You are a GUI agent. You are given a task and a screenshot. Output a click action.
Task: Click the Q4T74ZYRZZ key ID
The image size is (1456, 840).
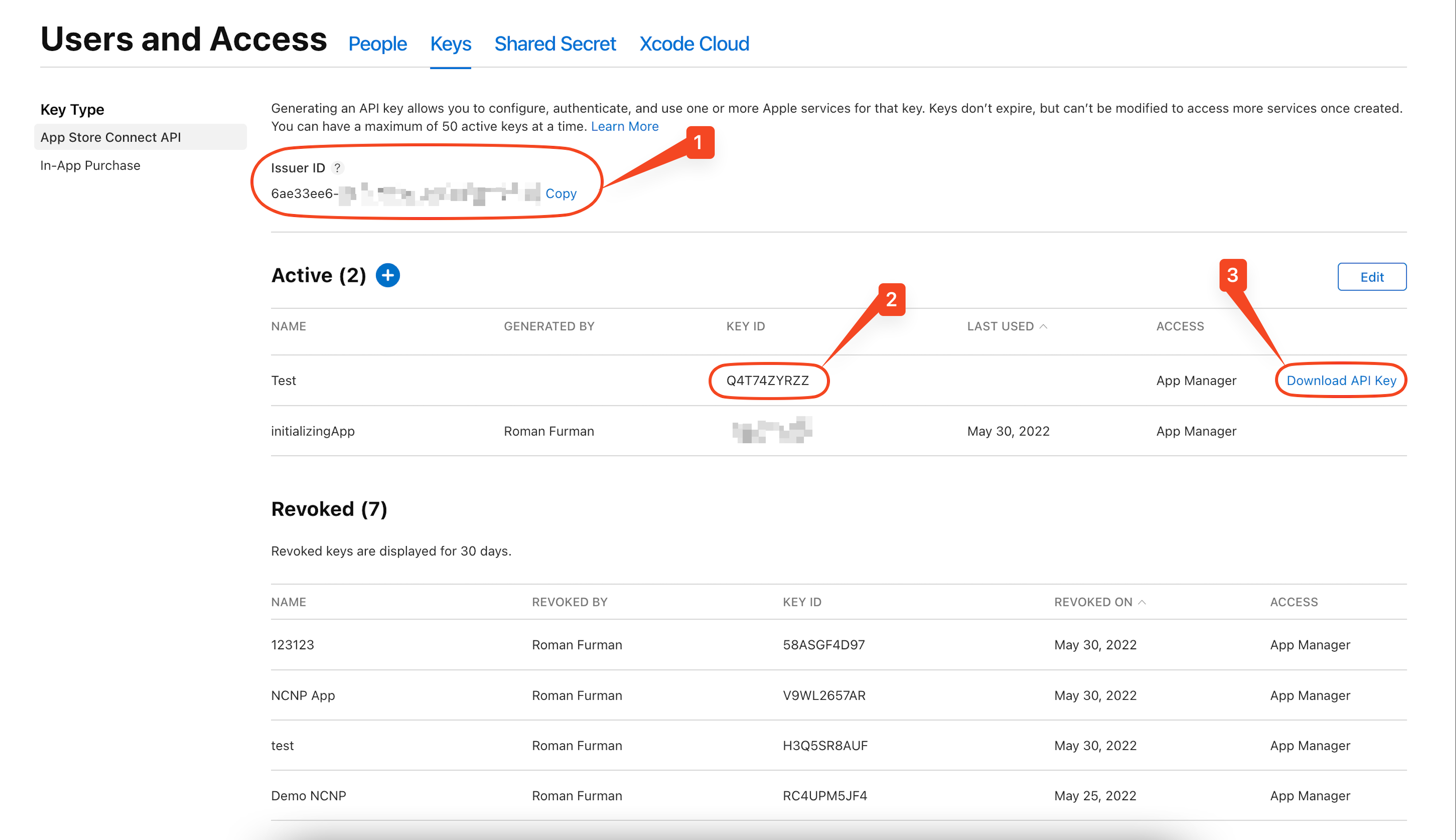pyautogui.click(x=767, y=381)
